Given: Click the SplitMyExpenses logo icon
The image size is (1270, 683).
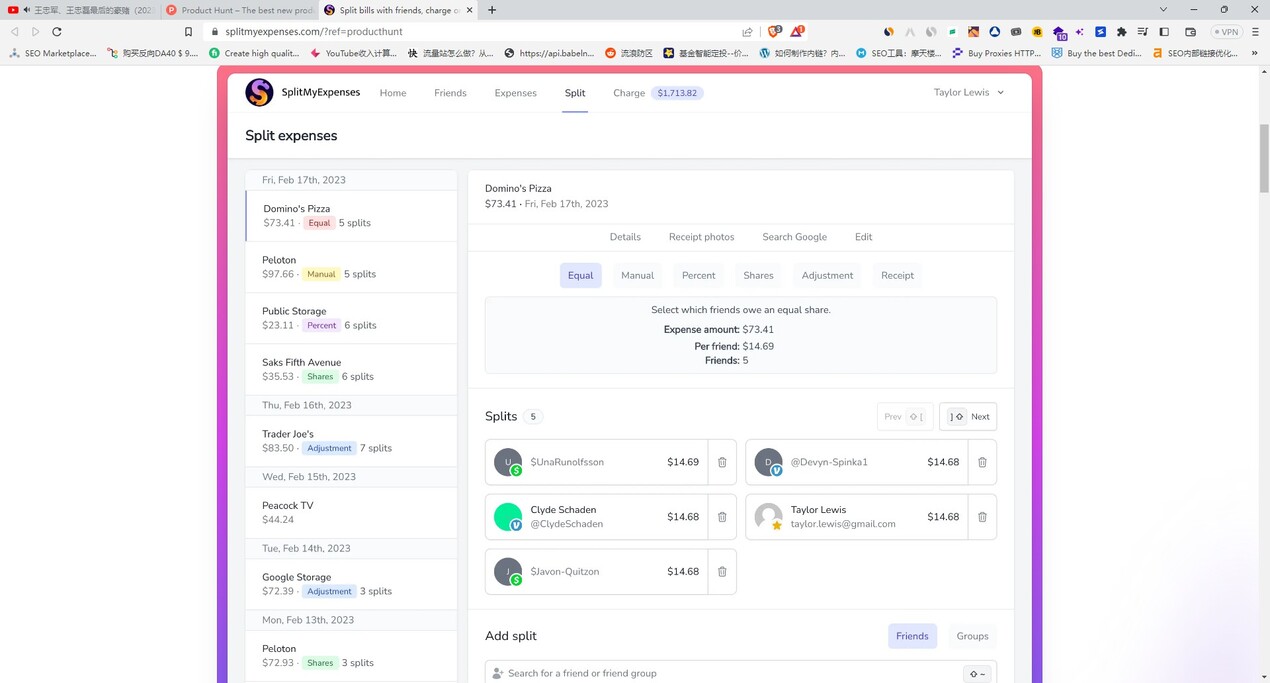Looking at the screenshot, I should click(259, 92).
